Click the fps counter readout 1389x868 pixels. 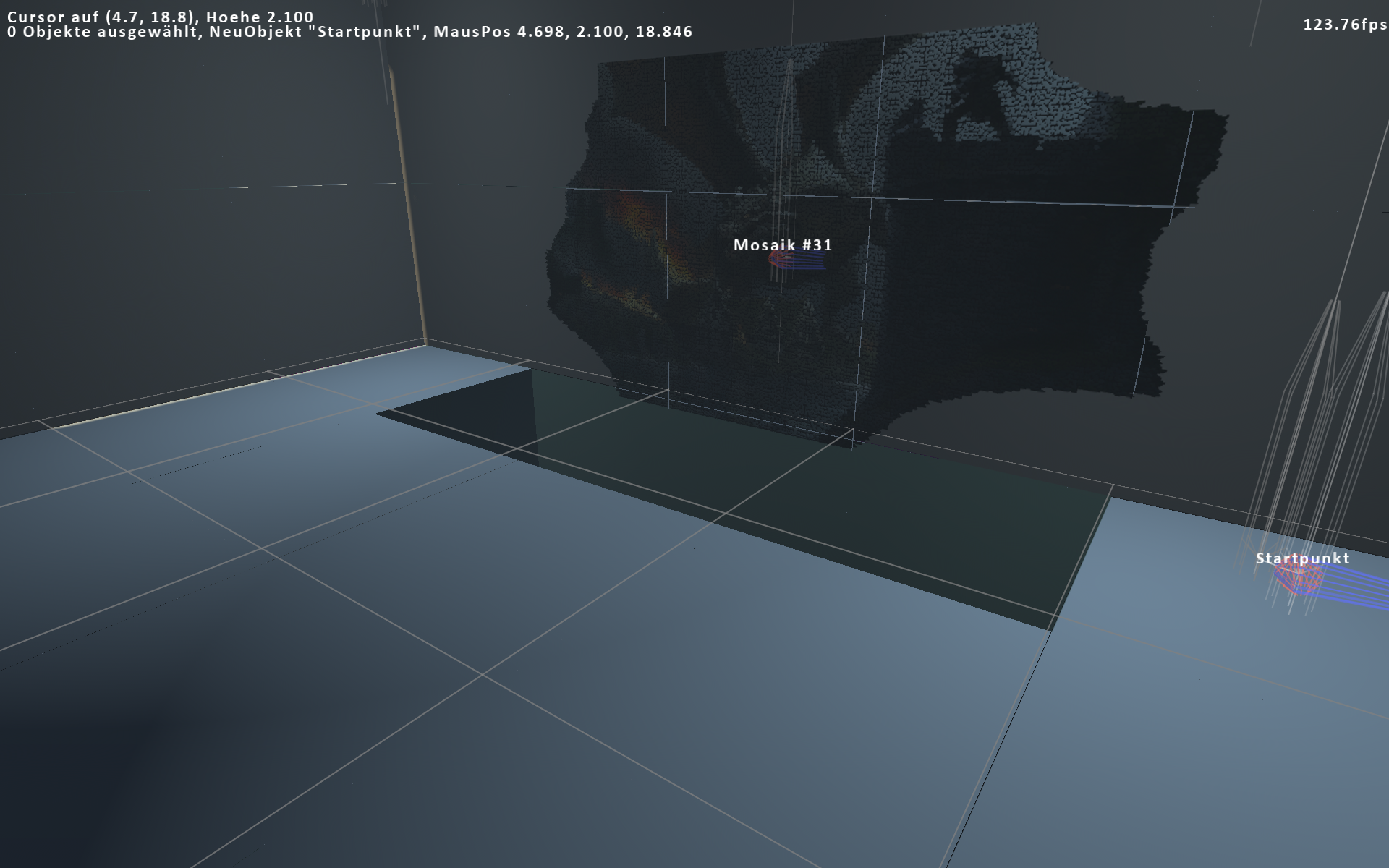(x=1344, y=24)
